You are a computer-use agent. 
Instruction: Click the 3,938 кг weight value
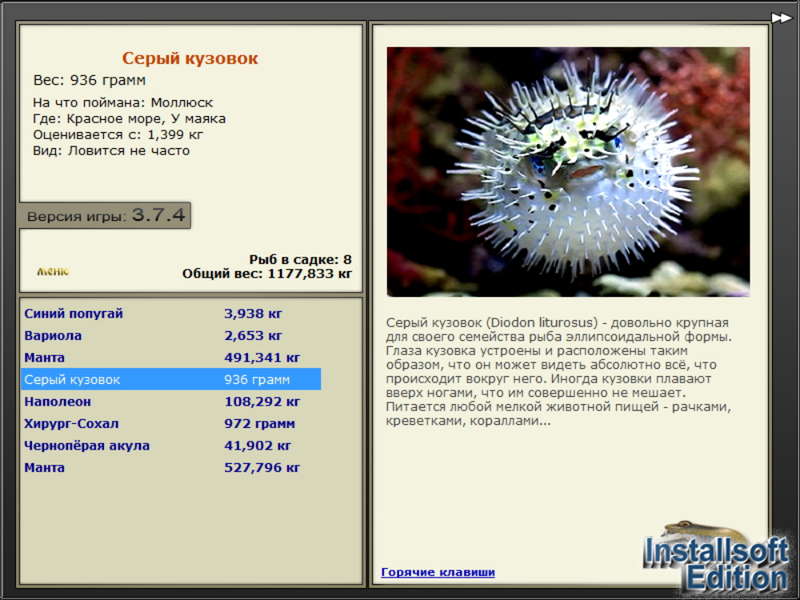[253, 313]
